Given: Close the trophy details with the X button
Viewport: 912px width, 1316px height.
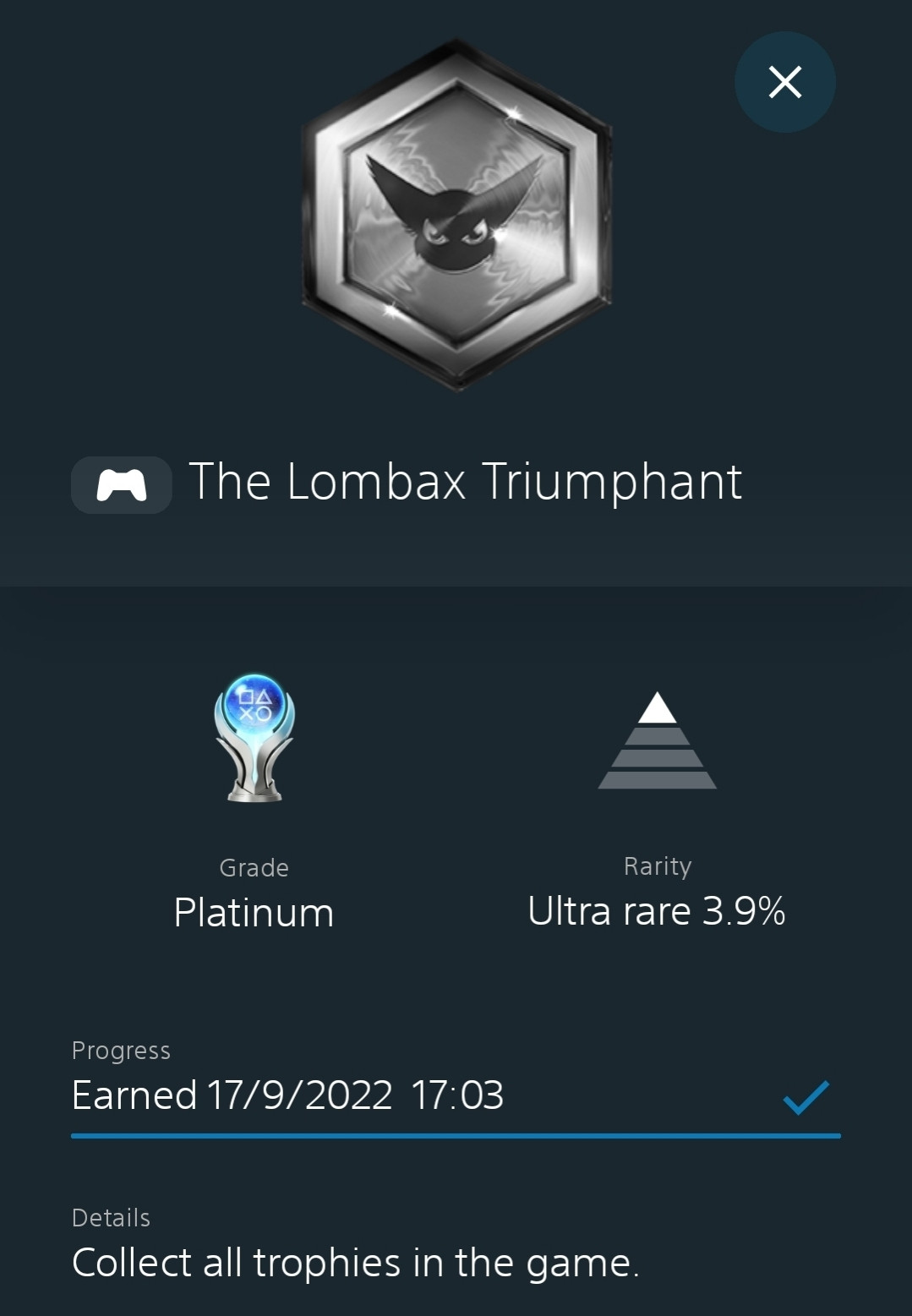Looking at the screenshot, I should tap(784, 82).
